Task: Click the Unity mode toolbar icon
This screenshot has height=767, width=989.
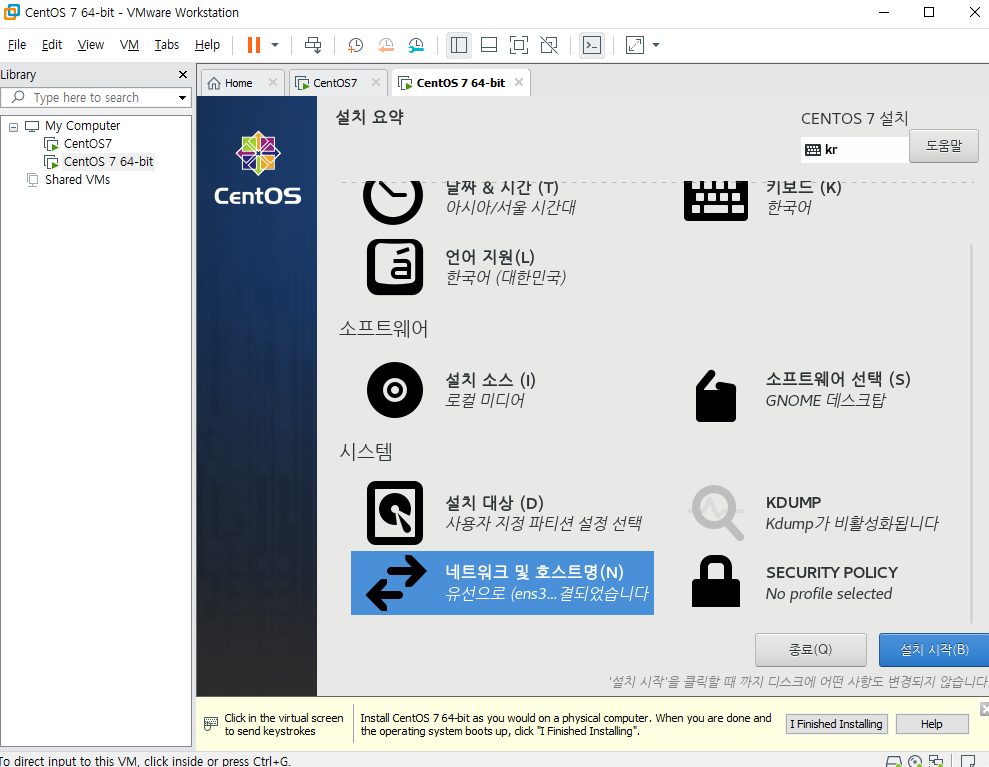Action: click(549, 45)
